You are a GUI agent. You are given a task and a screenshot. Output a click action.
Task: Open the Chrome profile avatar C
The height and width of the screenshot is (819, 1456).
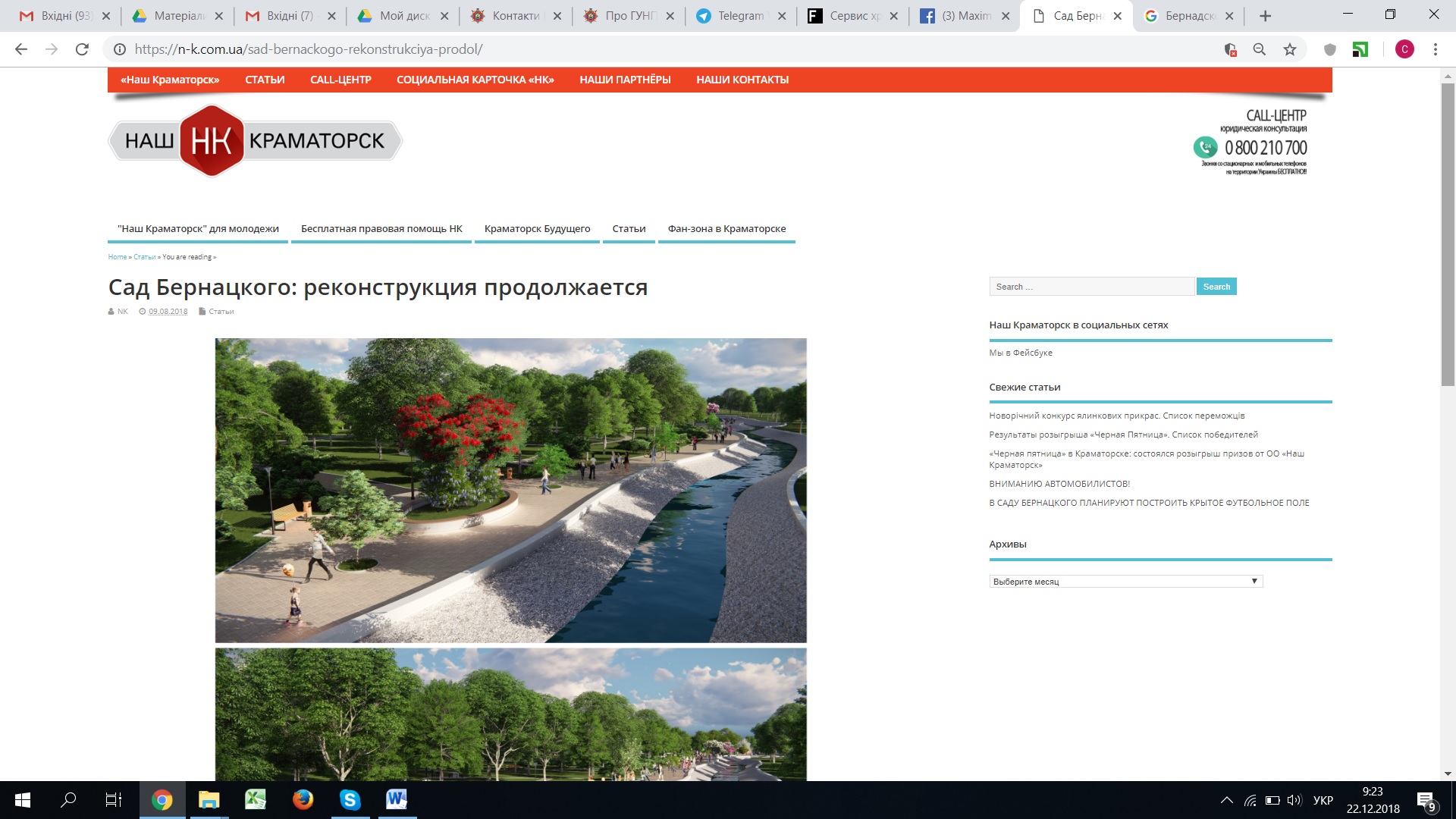(1404, 49)
